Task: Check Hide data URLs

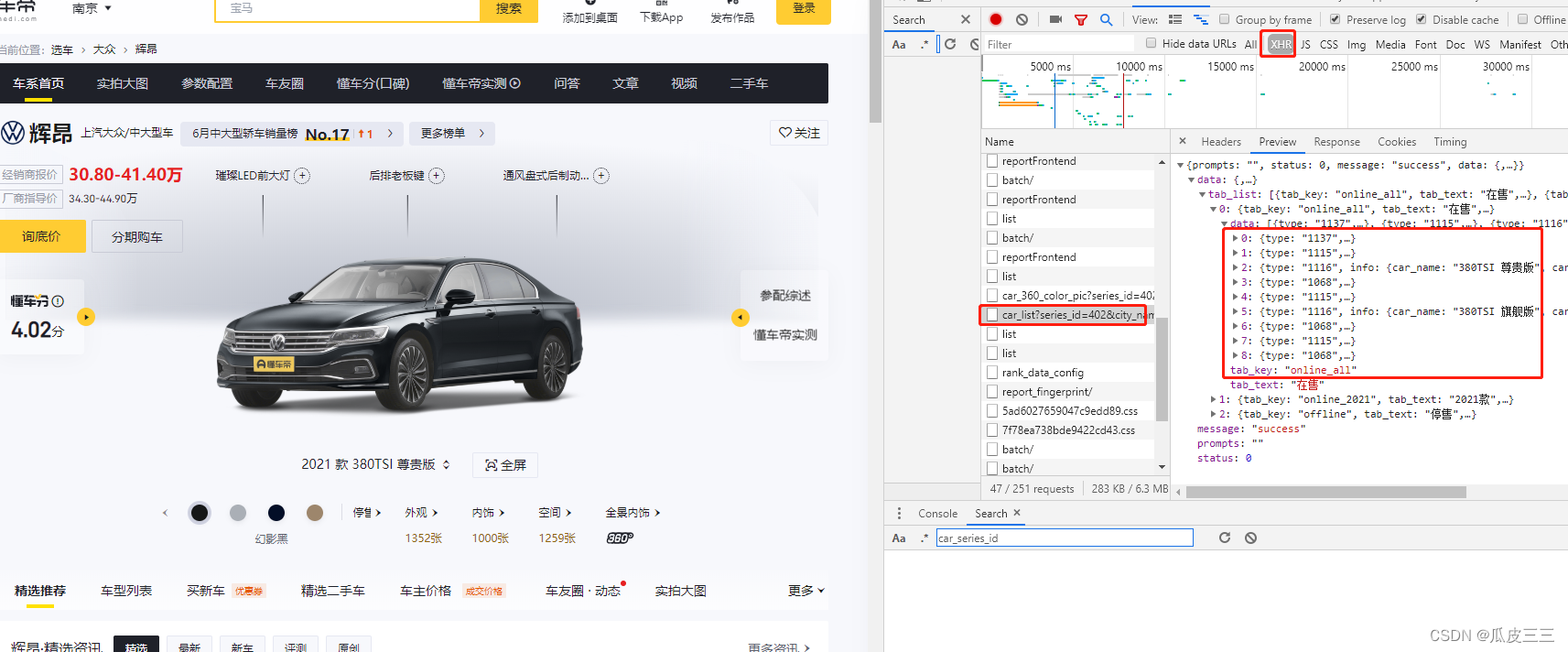Action: pyautogui.click(x=1152, y=43)
